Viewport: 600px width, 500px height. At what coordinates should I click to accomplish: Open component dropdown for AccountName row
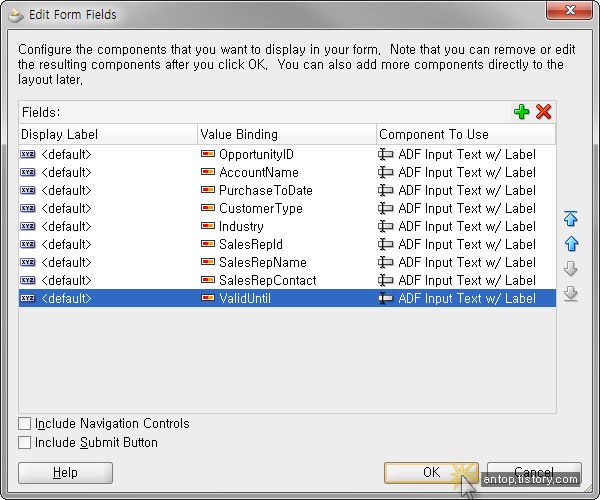pyautogui.click(x=466, y=172)
